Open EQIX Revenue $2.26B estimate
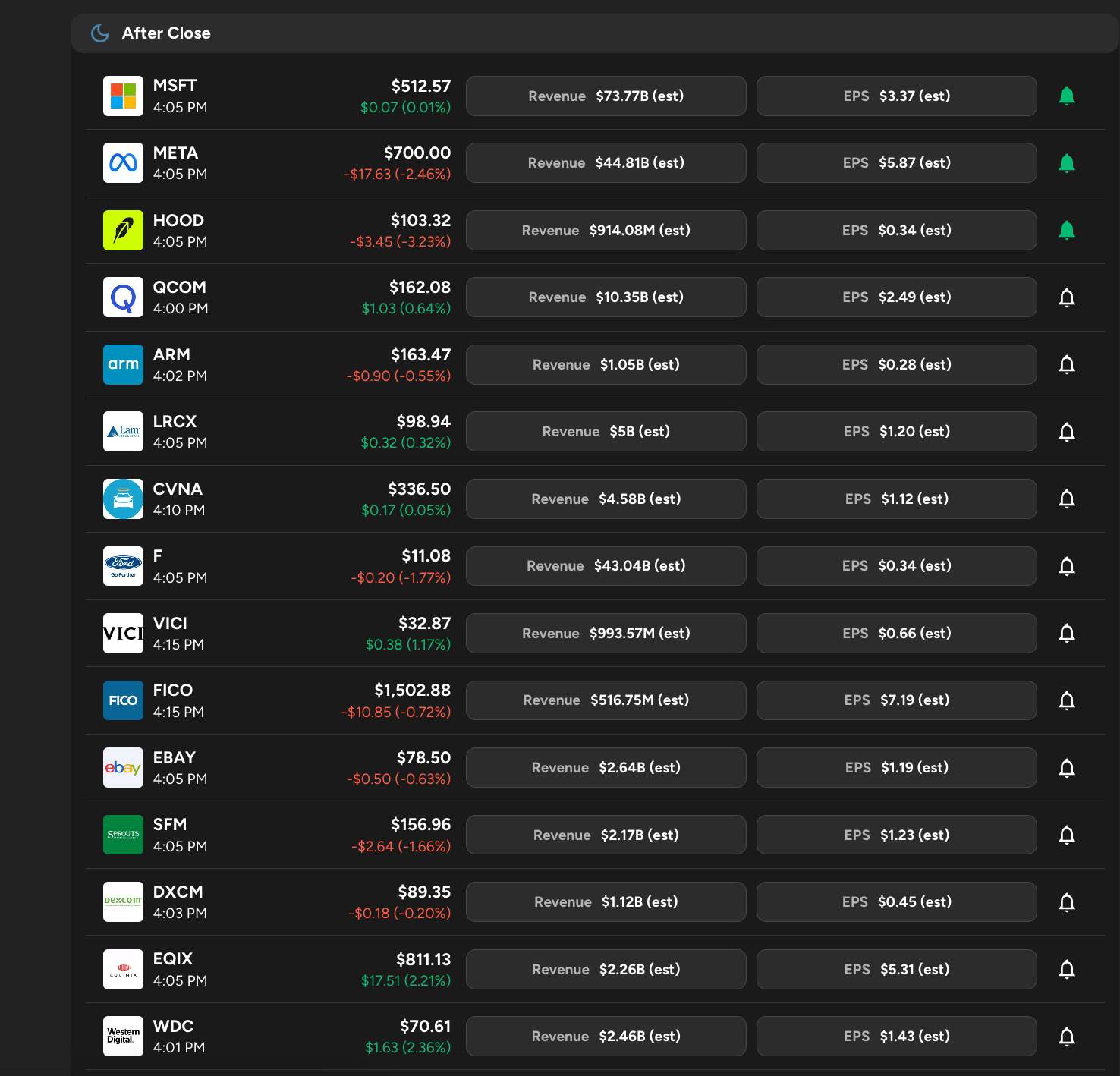The image size is (1120, 1076). click(x=606, y=969)
